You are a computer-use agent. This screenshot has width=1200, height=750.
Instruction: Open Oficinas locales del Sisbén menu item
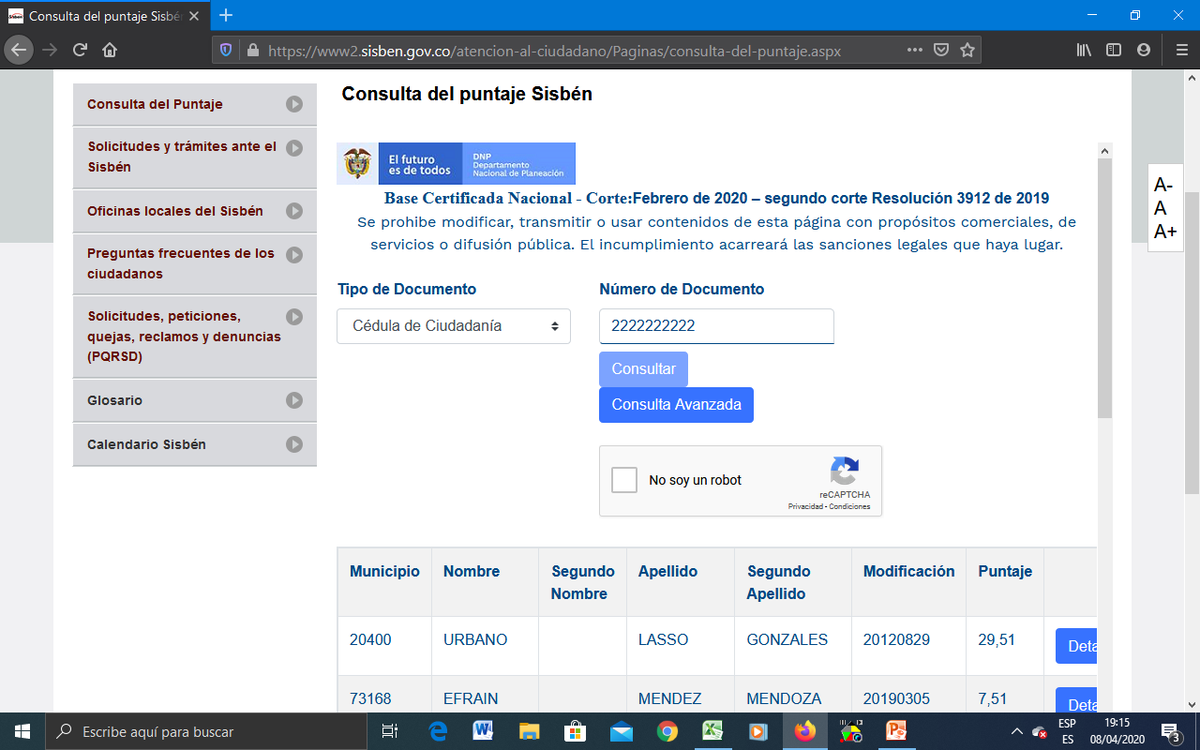click(x=195, y=211)
